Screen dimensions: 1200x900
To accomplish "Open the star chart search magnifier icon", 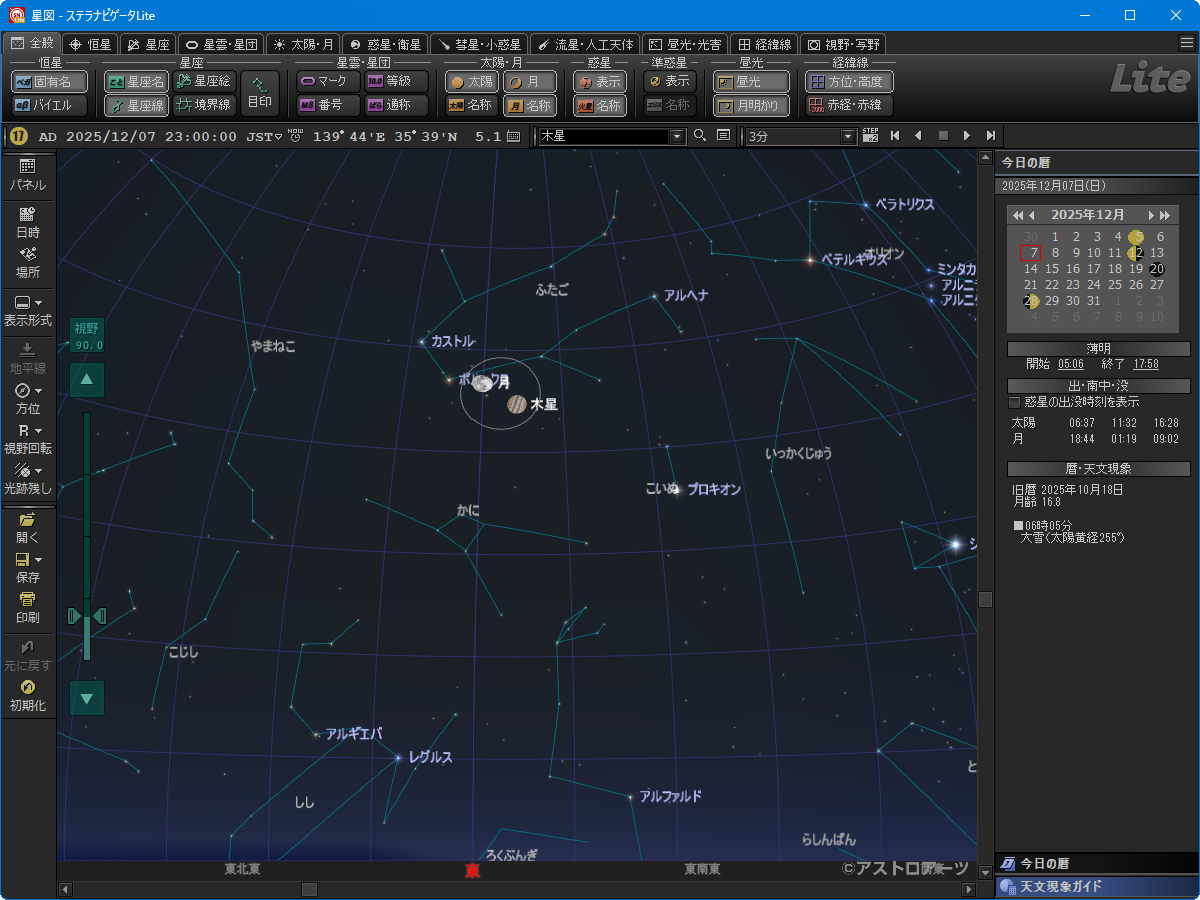I will click(700, 136).
